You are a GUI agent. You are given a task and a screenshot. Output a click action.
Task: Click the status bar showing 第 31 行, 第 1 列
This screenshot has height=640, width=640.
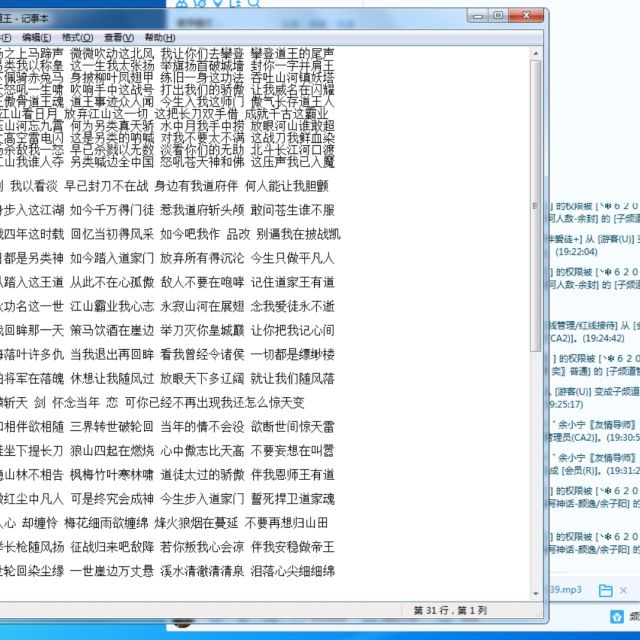[450, 609]
